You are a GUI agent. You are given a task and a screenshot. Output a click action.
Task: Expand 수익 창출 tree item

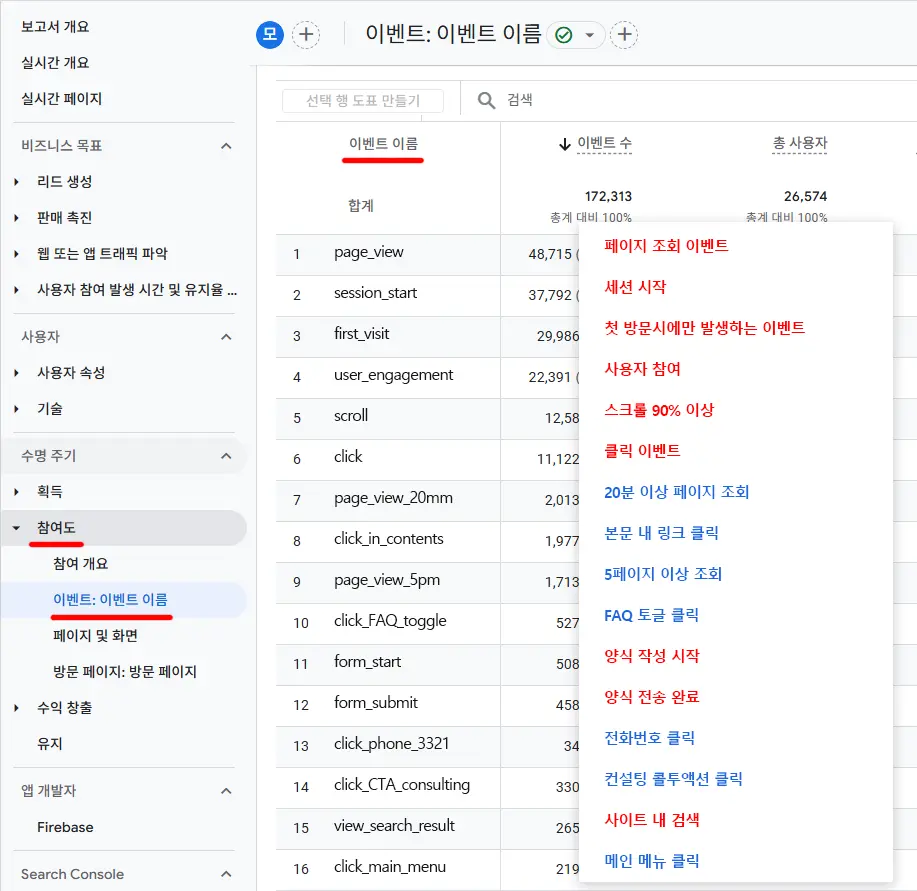[16, 708]
